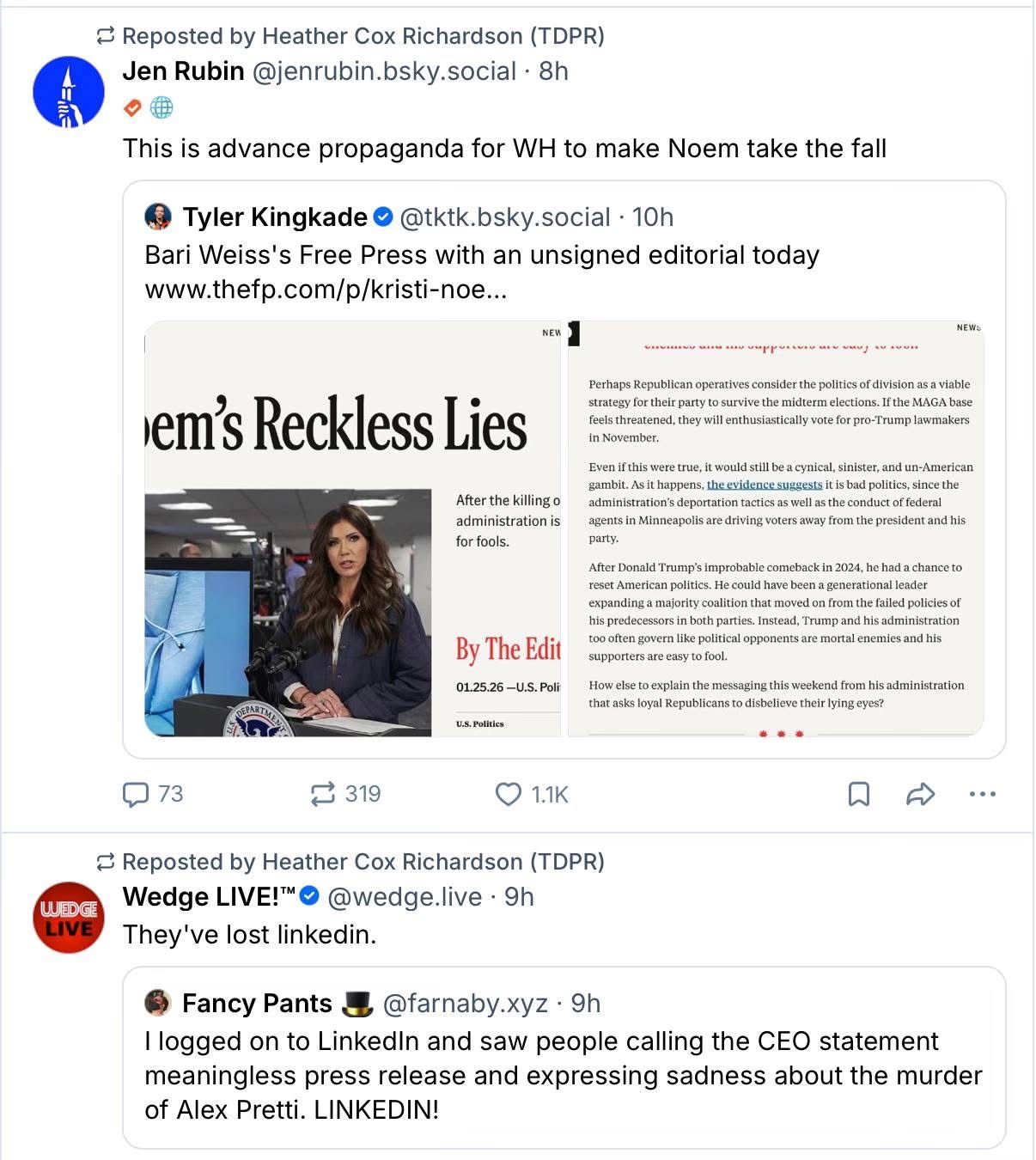Open the three-dot more options menu
This screenshot has height=1160, width=1036.
pyautogui.click(x=982, y=794)
